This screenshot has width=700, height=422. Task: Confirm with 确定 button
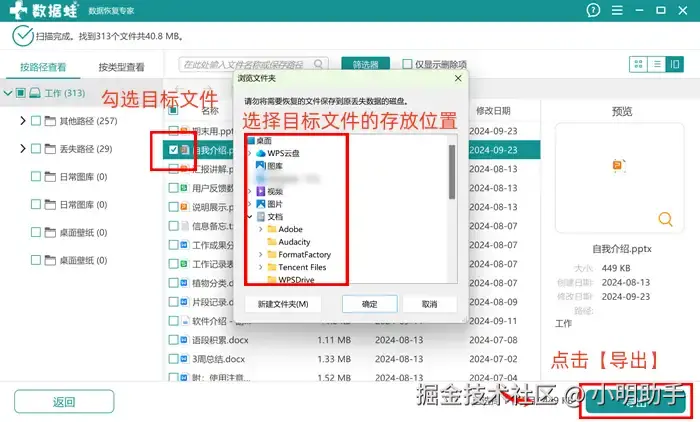click(370, 304)
